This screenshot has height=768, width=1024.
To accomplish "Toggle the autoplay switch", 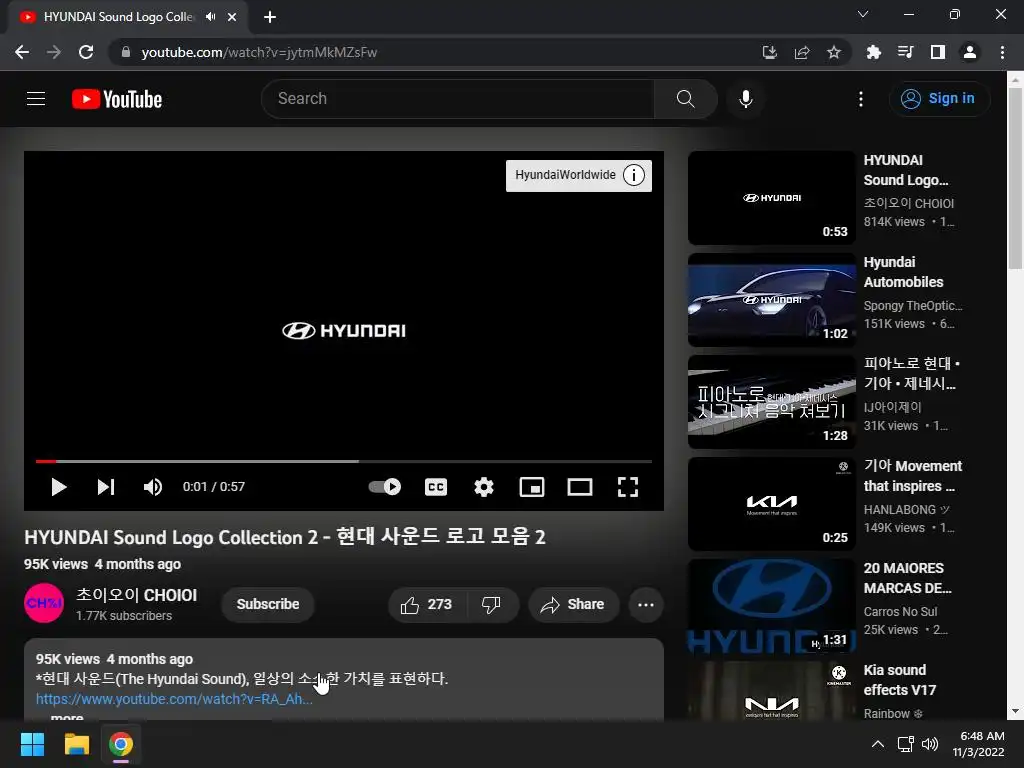I will pyautogui.click(x=385, y=487).
